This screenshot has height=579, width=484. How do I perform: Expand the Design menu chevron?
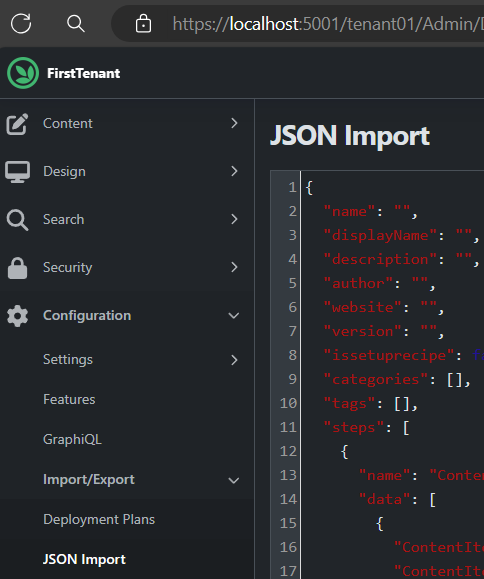234,171
